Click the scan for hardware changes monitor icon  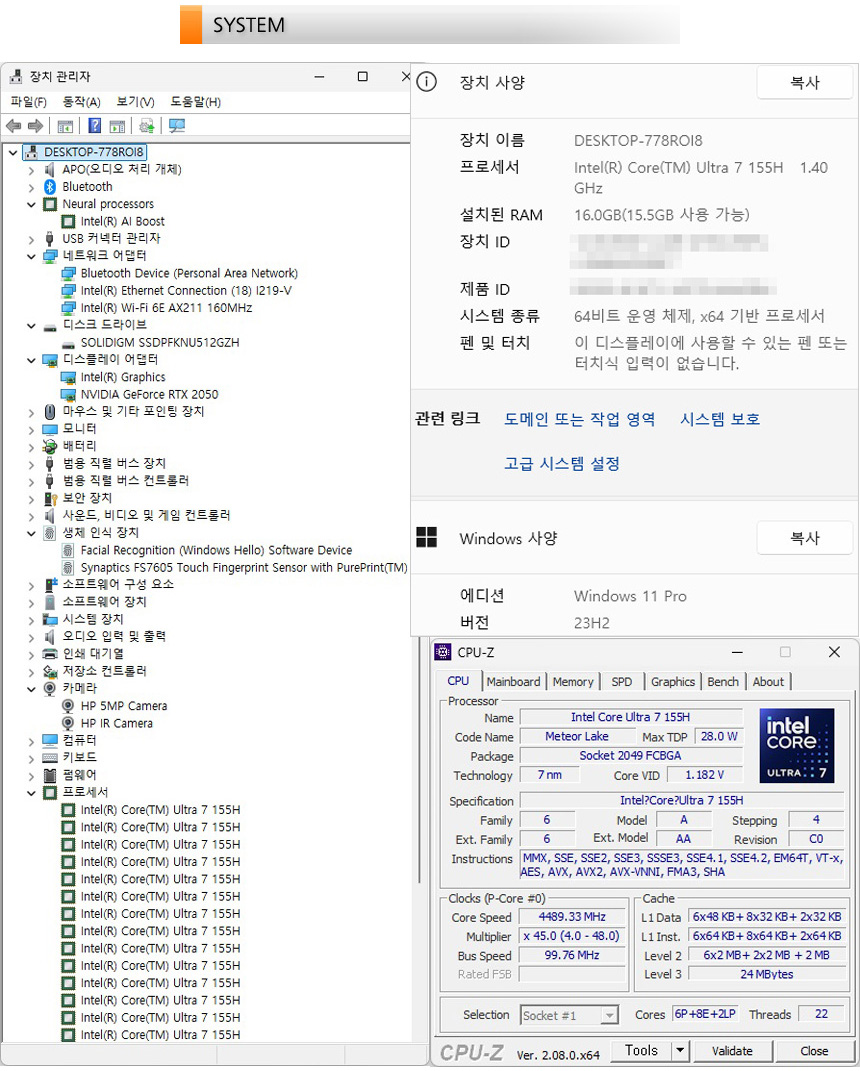(x=177, y=126)
